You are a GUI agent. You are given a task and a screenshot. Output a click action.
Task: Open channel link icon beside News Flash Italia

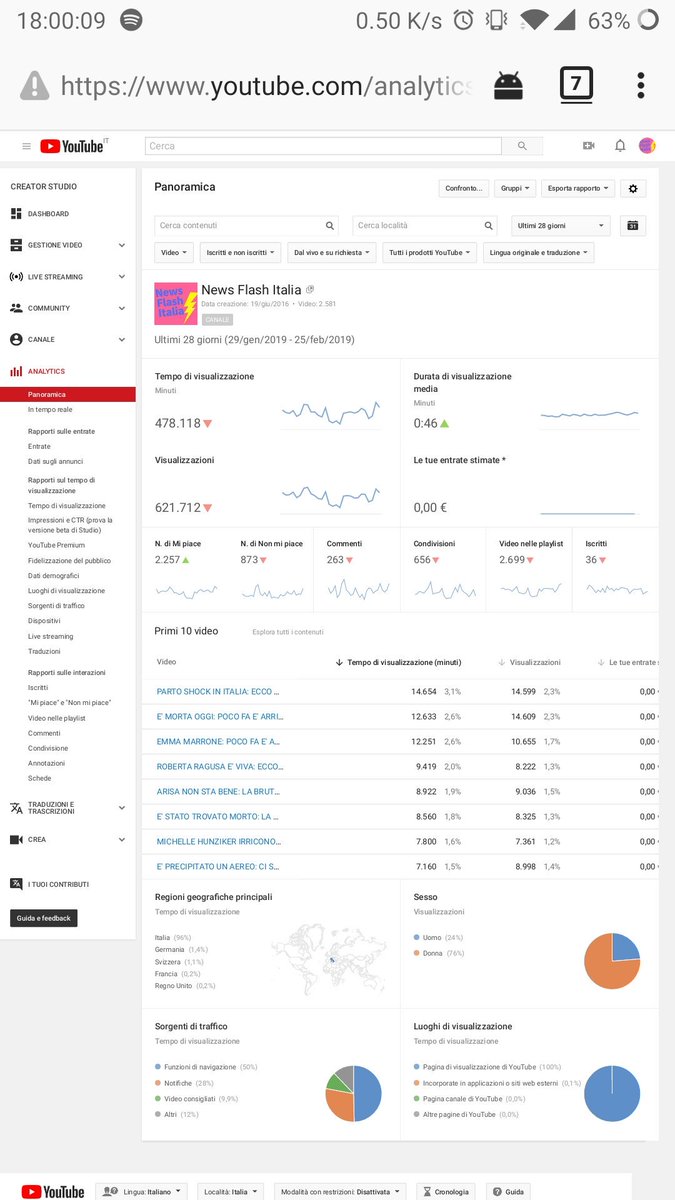pyautogui.click(x=310, y=289)
